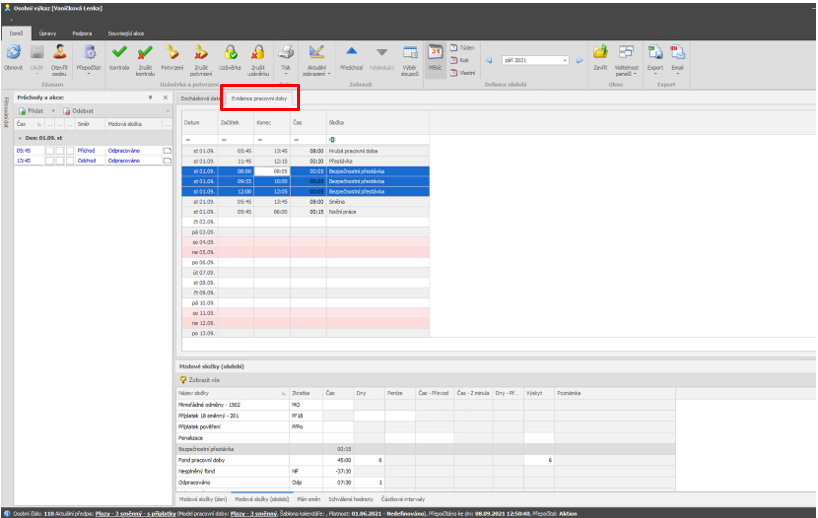818x518 pixels.
Task: Click the Uzávěrka padlock icon
Action: click(230, 52)
